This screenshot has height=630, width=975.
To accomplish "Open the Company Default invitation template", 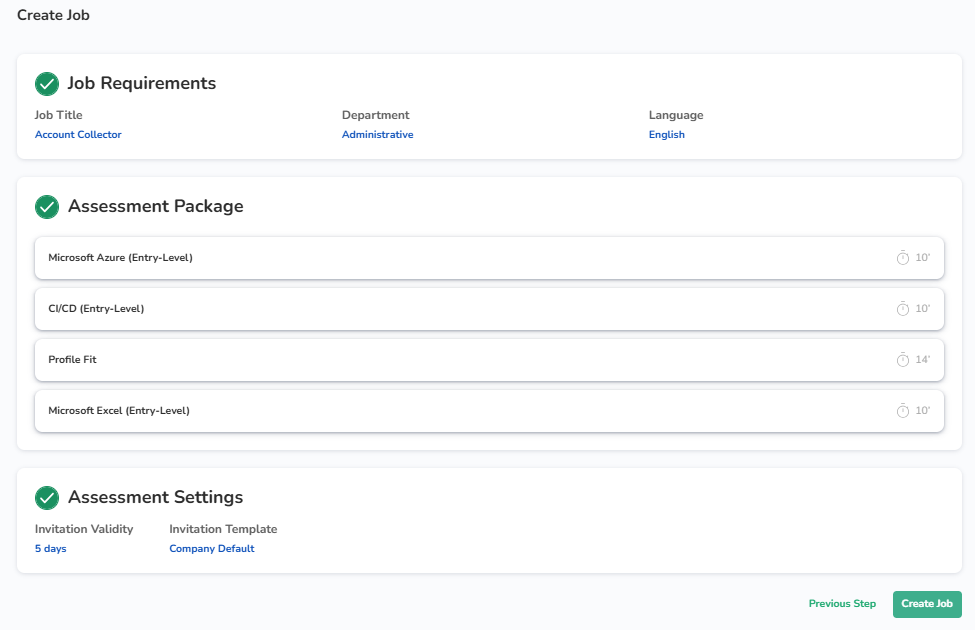I will click(211, 549).
